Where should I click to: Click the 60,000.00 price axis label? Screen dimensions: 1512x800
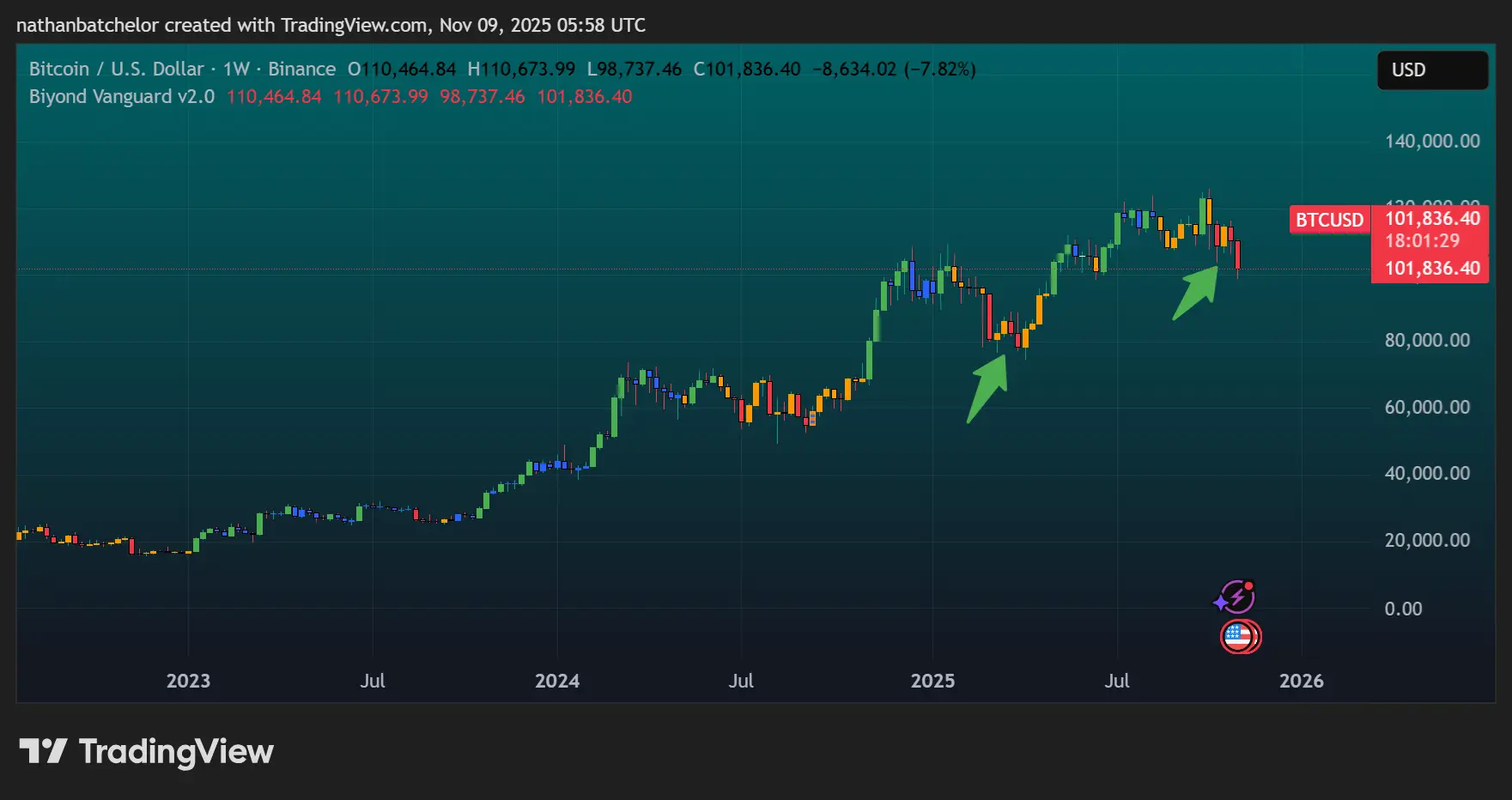point(1427,408)
